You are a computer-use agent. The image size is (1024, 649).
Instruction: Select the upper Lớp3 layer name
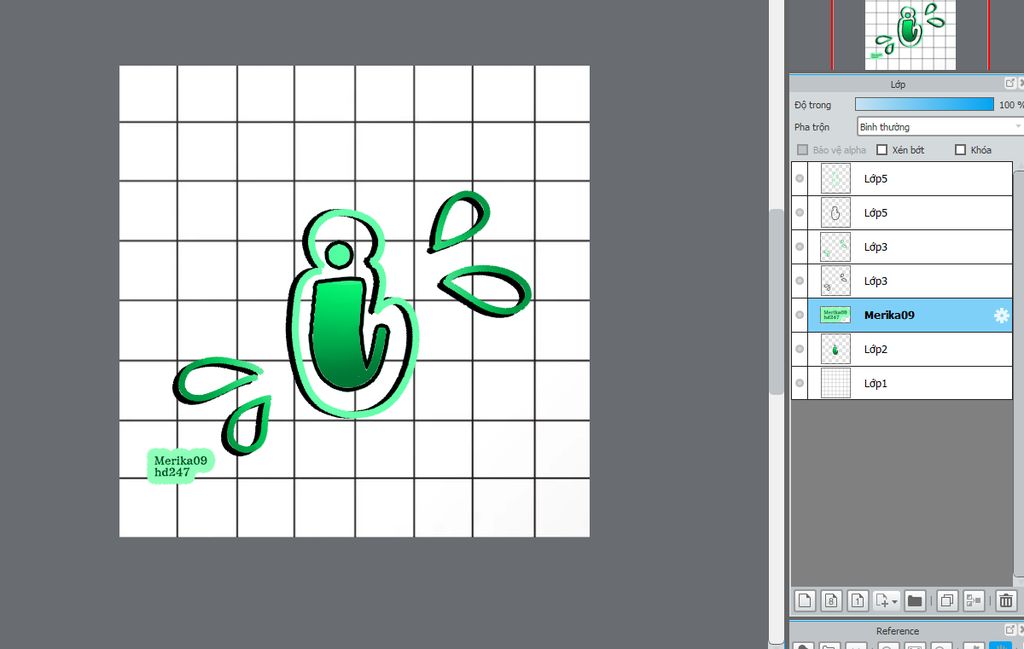[875, 247]
